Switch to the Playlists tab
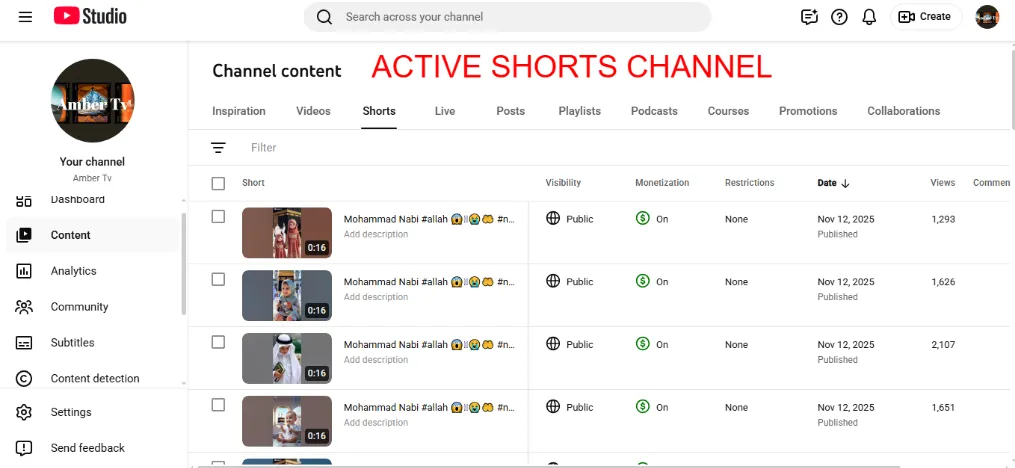Image resolution: width=1015 pixels, height=468 pixels. click(x=579, y=111)
